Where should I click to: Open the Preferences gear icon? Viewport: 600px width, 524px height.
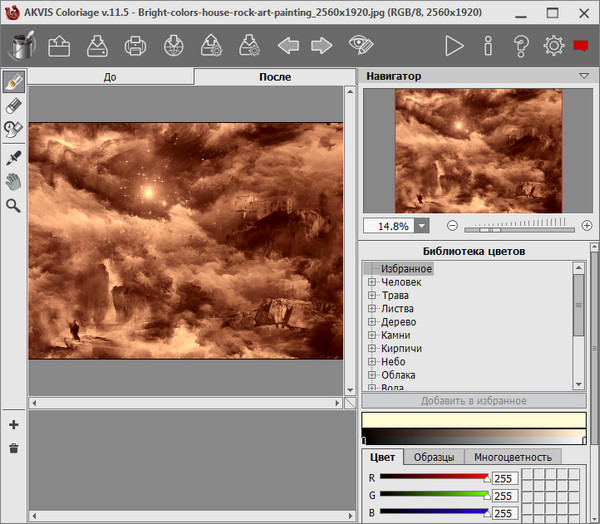pyautogui.click(x=553, y=46)
